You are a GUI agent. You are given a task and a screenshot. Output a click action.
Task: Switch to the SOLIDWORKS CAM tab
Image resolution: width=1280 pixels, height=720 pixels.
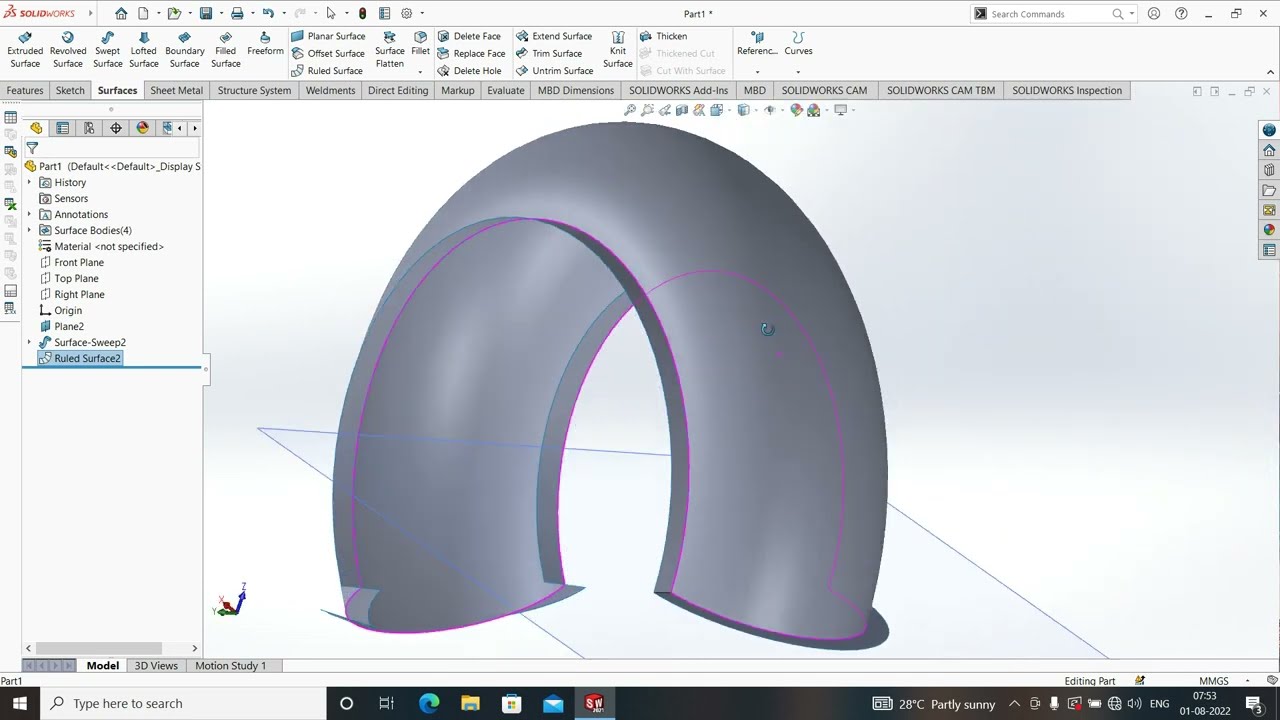(x=824, y=90)
